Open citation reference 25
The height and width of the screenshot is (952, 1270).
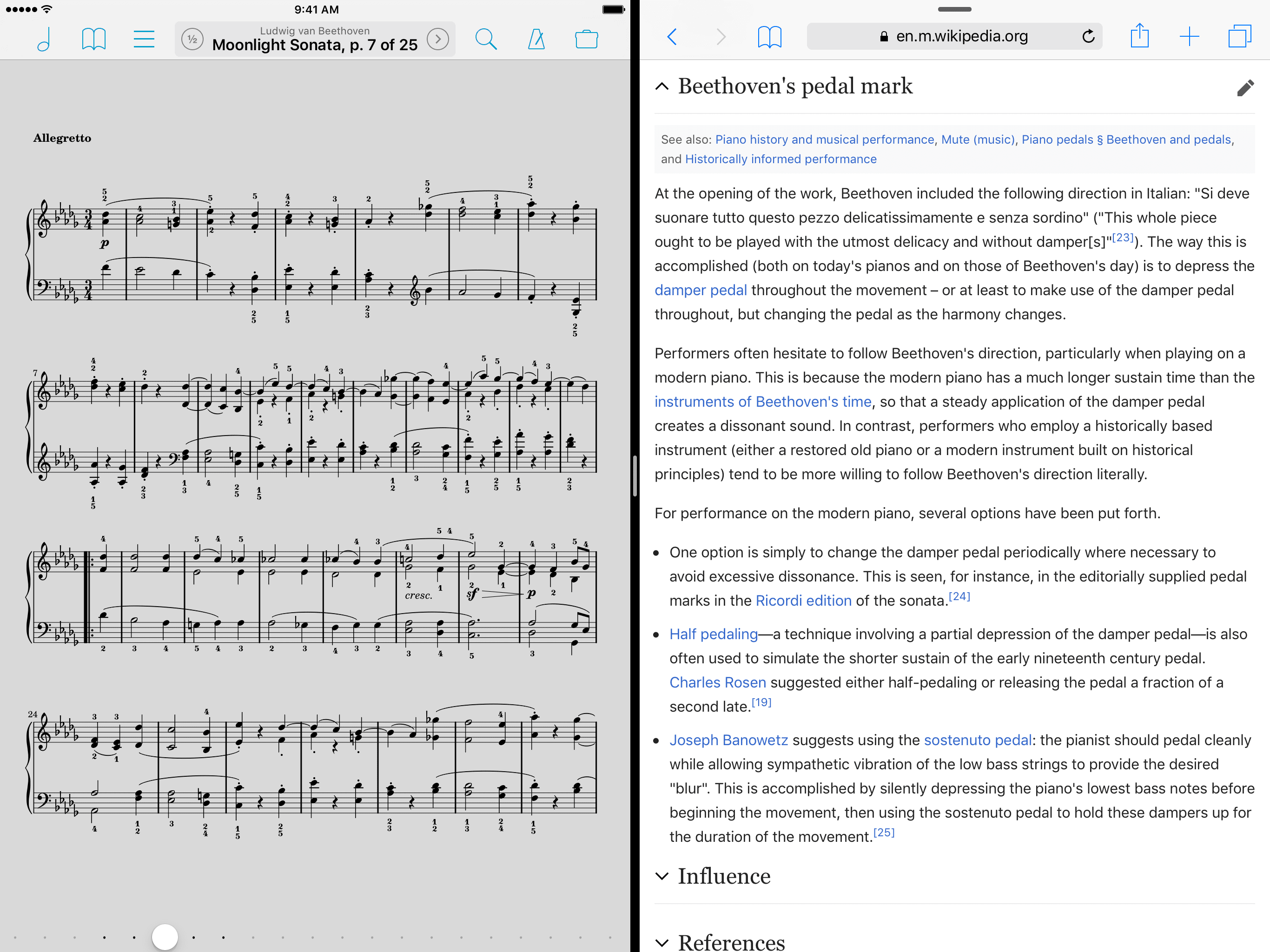point(884,832)
